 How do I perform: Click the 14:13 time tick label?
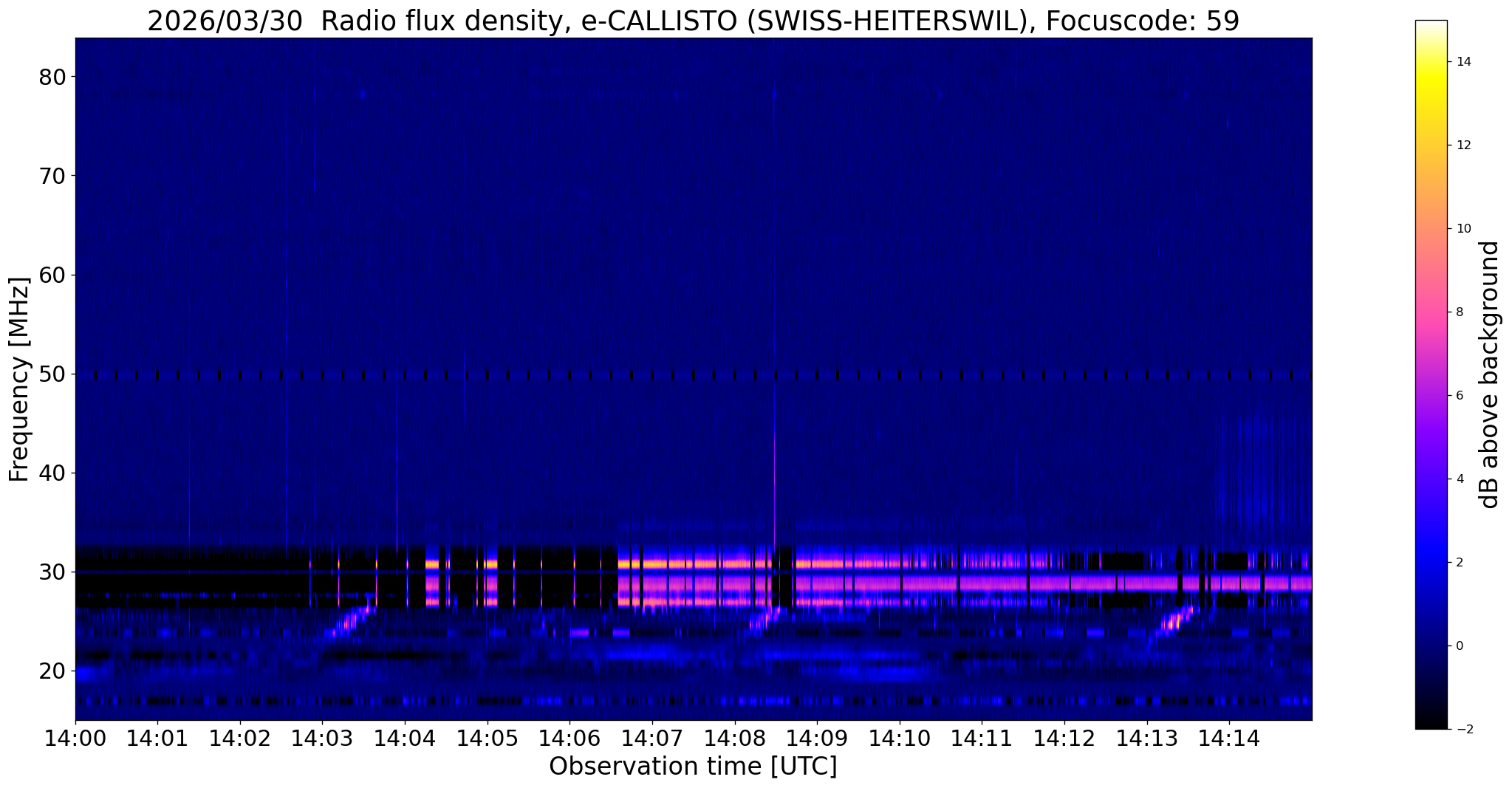(x=1147, y=738)
